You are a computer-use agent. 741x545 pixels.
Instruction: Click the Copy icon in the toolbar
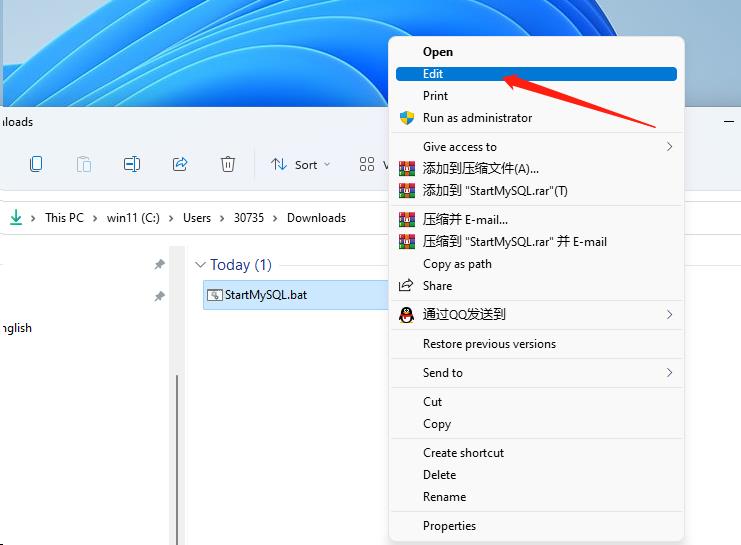click(36, 164)
